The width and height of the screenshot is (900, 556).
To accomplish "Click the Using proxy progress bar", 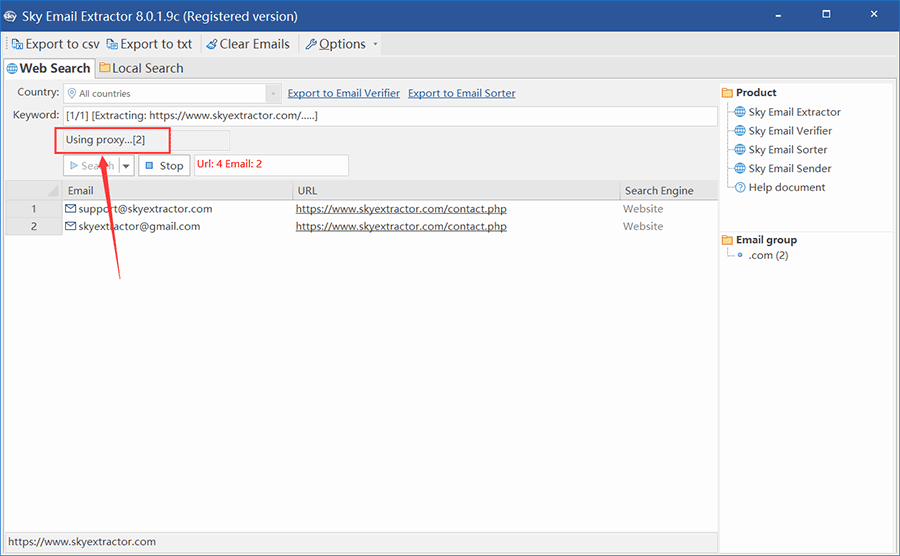I will click(146, 140).
